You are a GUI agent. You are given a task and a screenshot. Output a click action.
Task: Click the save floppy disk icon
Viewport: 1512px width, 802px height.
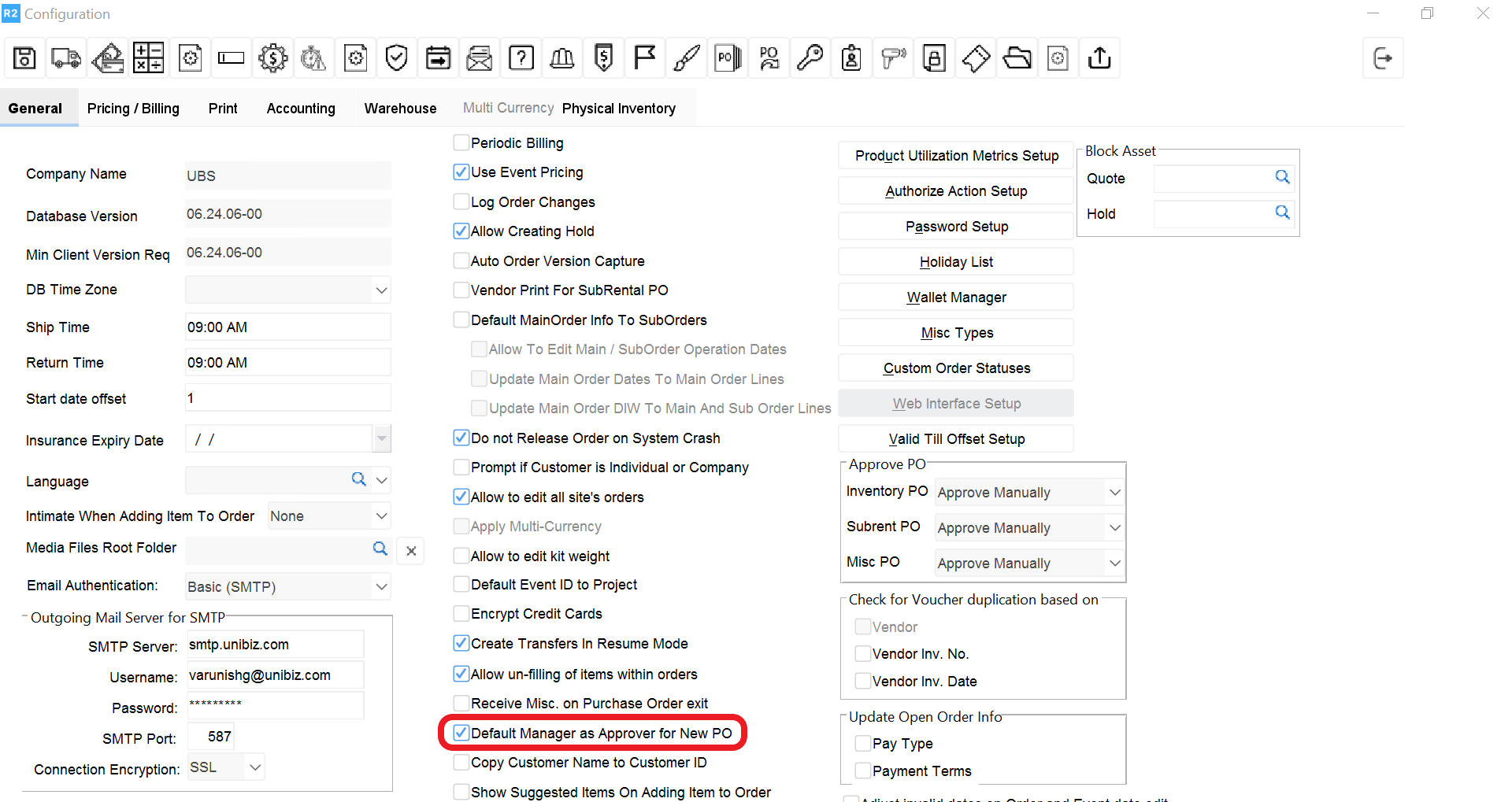(24, 58)
